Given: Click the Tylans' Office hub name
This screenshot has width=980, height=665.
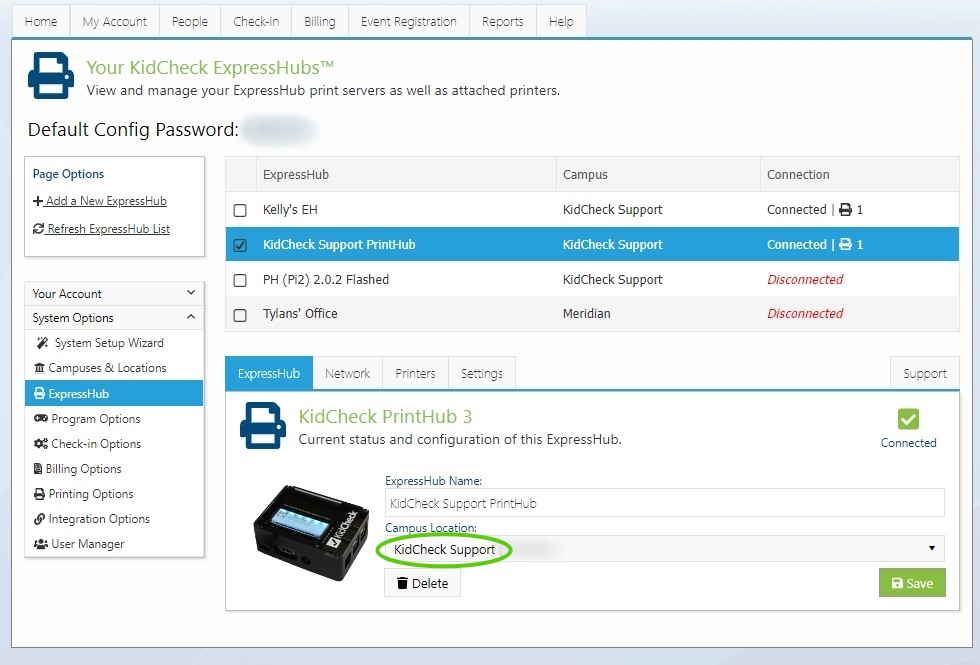Looking at the screenshot, I should point(300,313).
